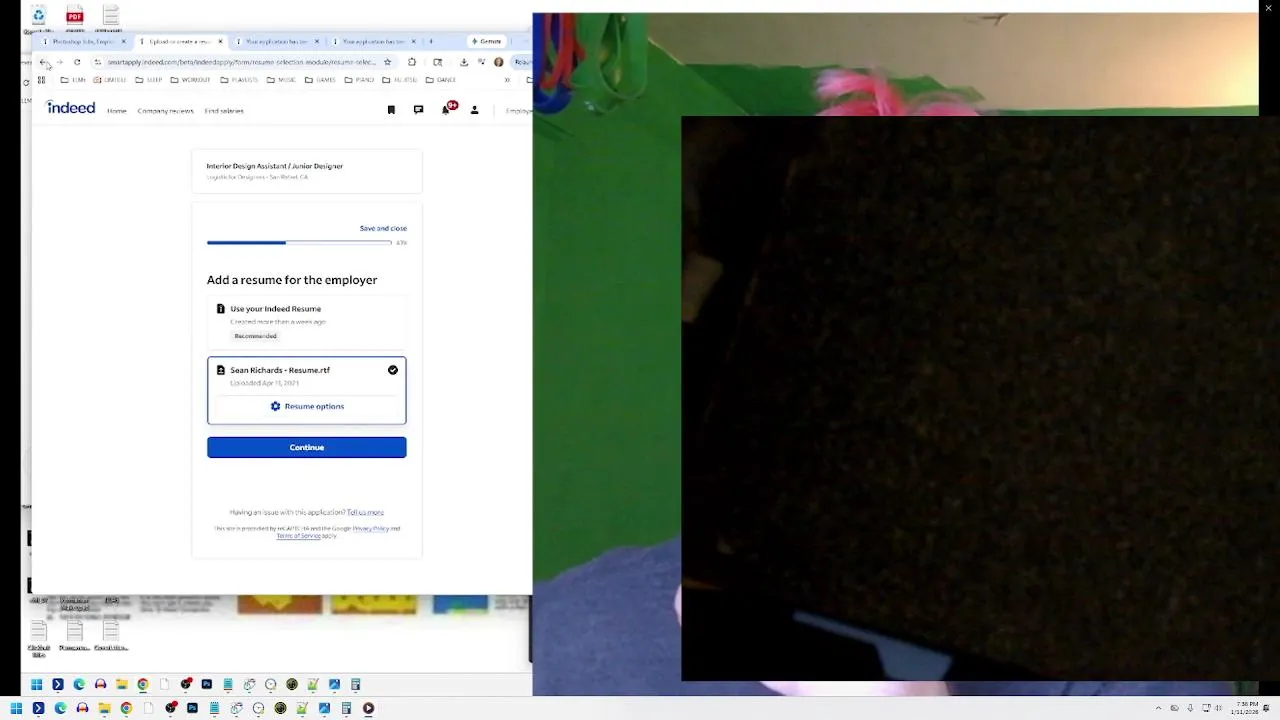Screen dimensions: 1280x720
Task: Bookmark this page with the star icon
Action: (x=387, y=62)
